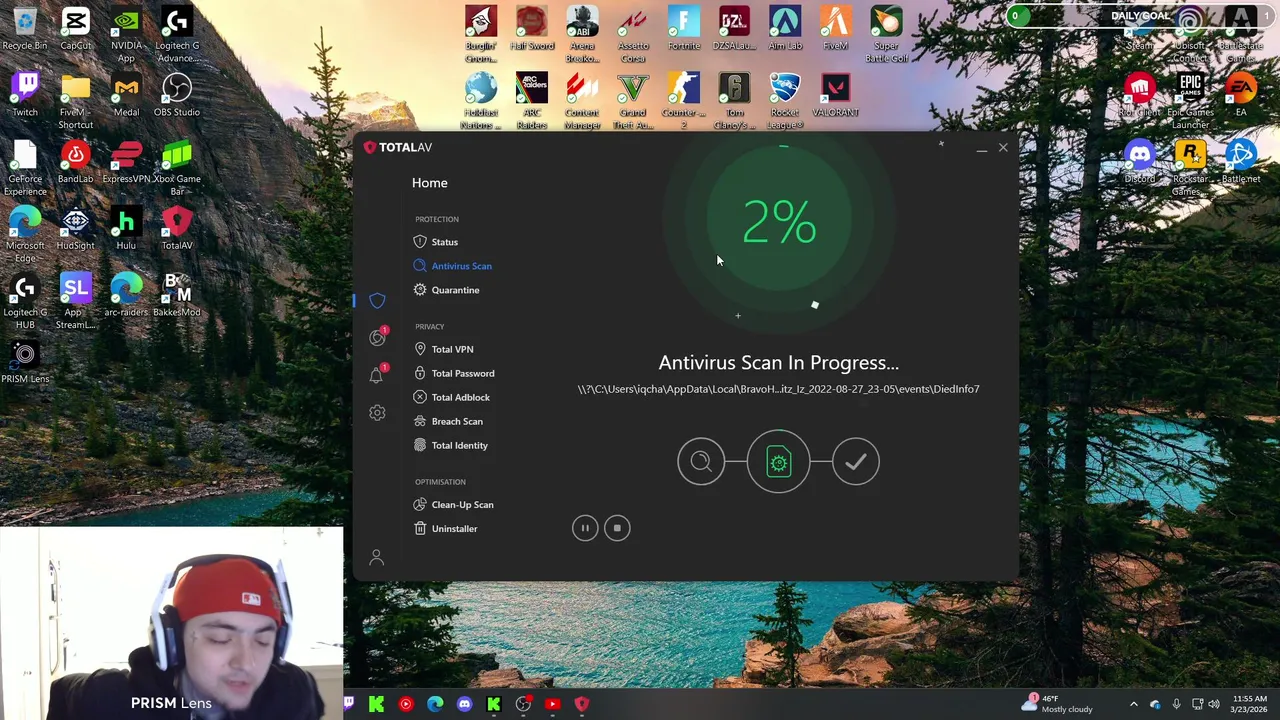Select the Epic Games Launcher desktop icon
The height and width of the screenshot is (720, 1280).
tap(1190, 101)
